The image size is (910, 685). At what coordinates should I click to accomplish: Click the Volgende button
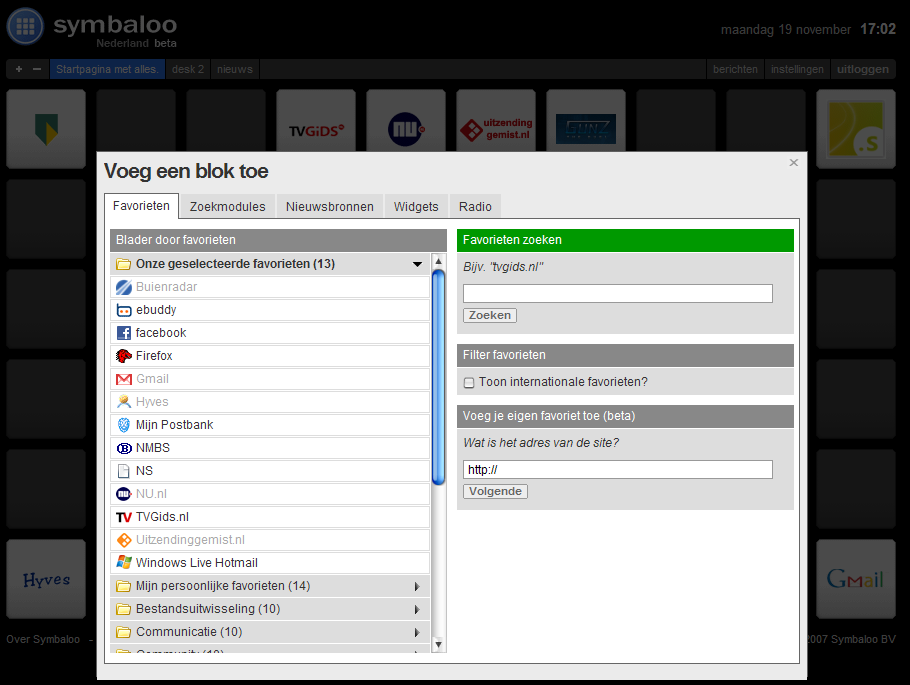(495, 491)
